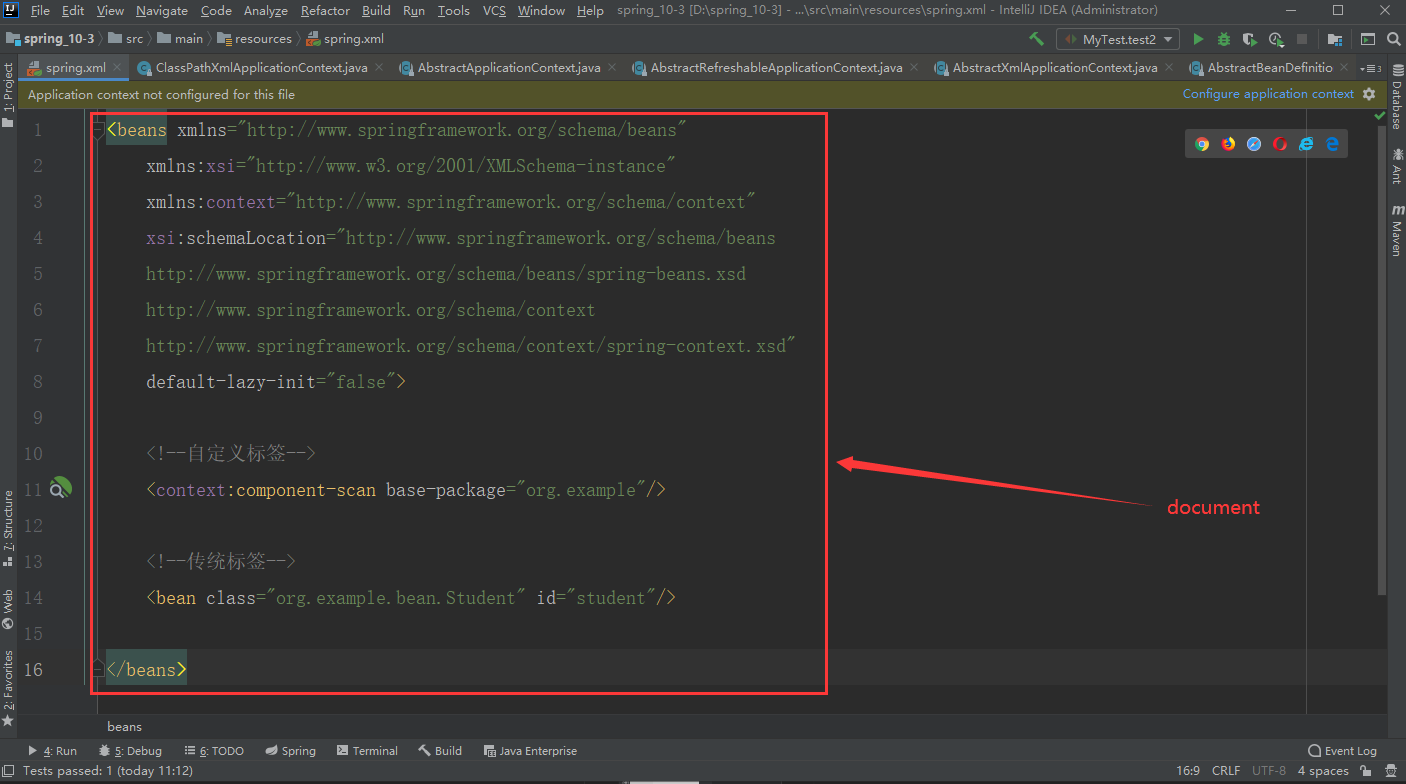Open the Run tool window button
This screenshot has width=1406, height=784.
coord(53,751)
